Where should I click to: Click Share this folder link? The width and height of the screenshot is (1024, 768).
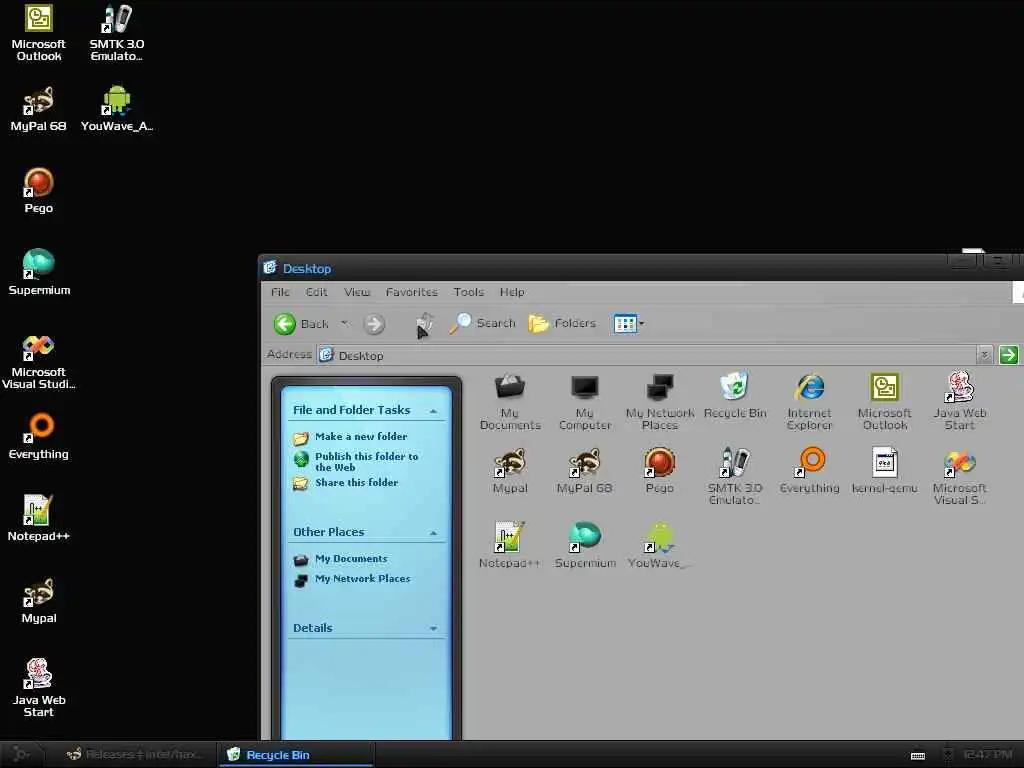357,482
